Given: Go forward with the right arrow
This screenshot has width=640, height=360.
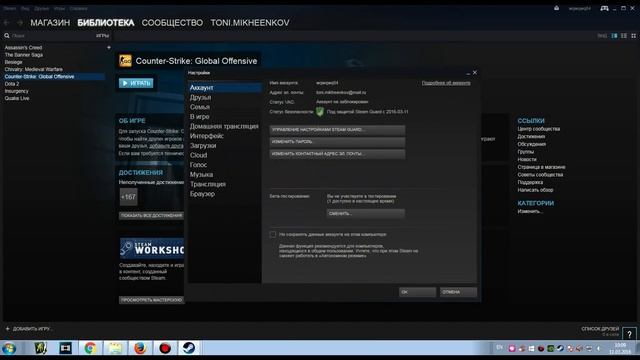Looking at the screenshot, I should (20, 23).
